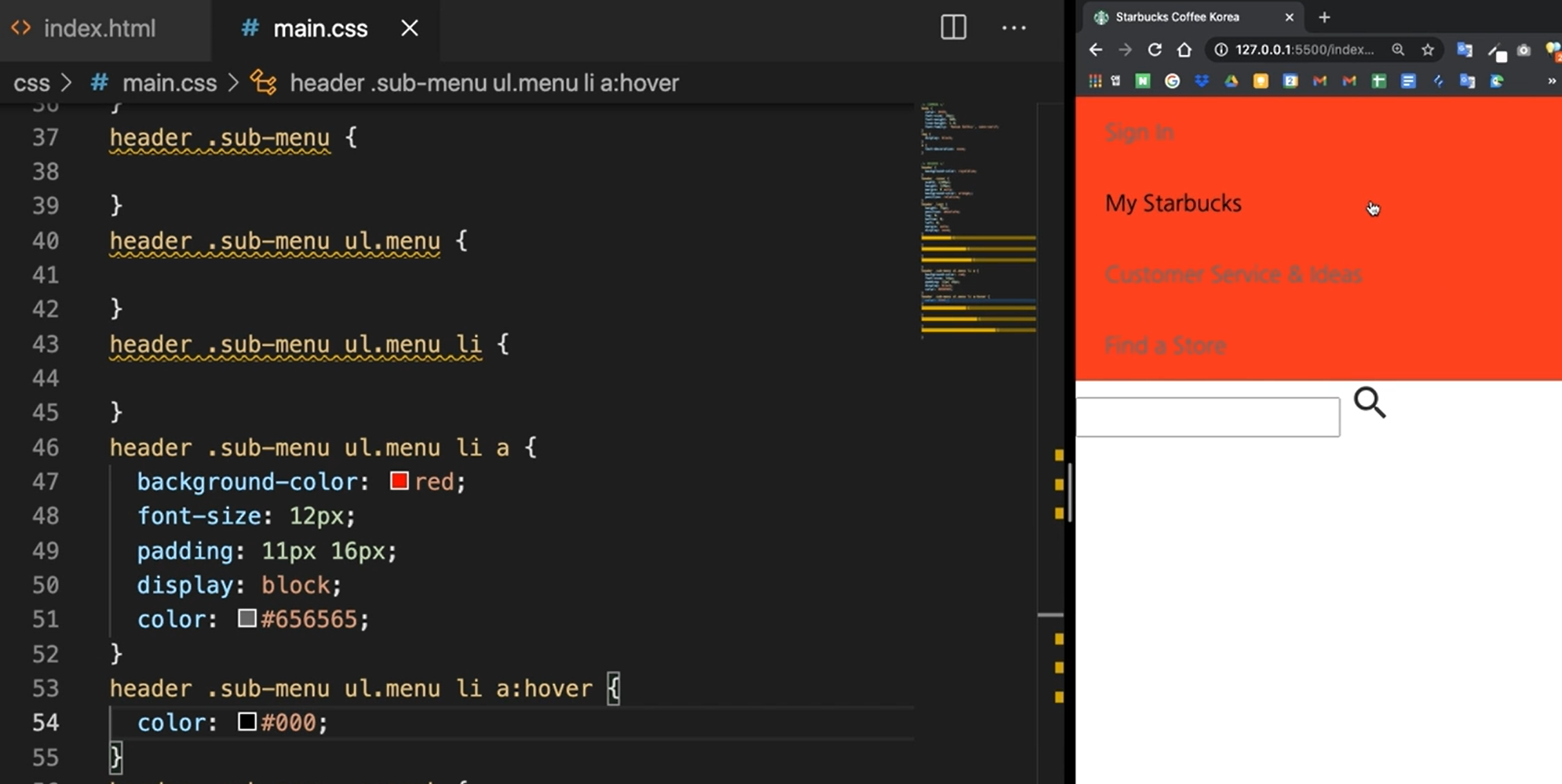Click the browser home icon
1562x784 pixels.
click(1184, 49)
